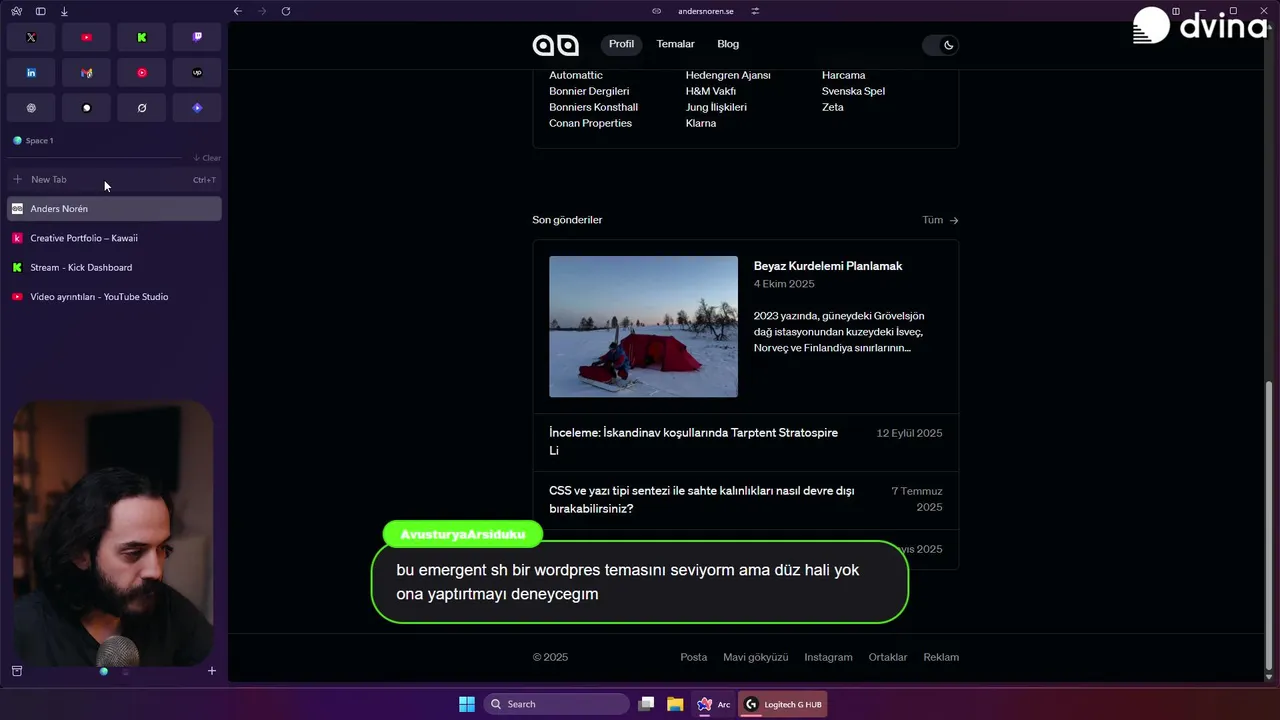Open the LinkedIn pinned favorite
This screenshot has width=1280, height=720.
pyautogui.click(x=31, y=73)
